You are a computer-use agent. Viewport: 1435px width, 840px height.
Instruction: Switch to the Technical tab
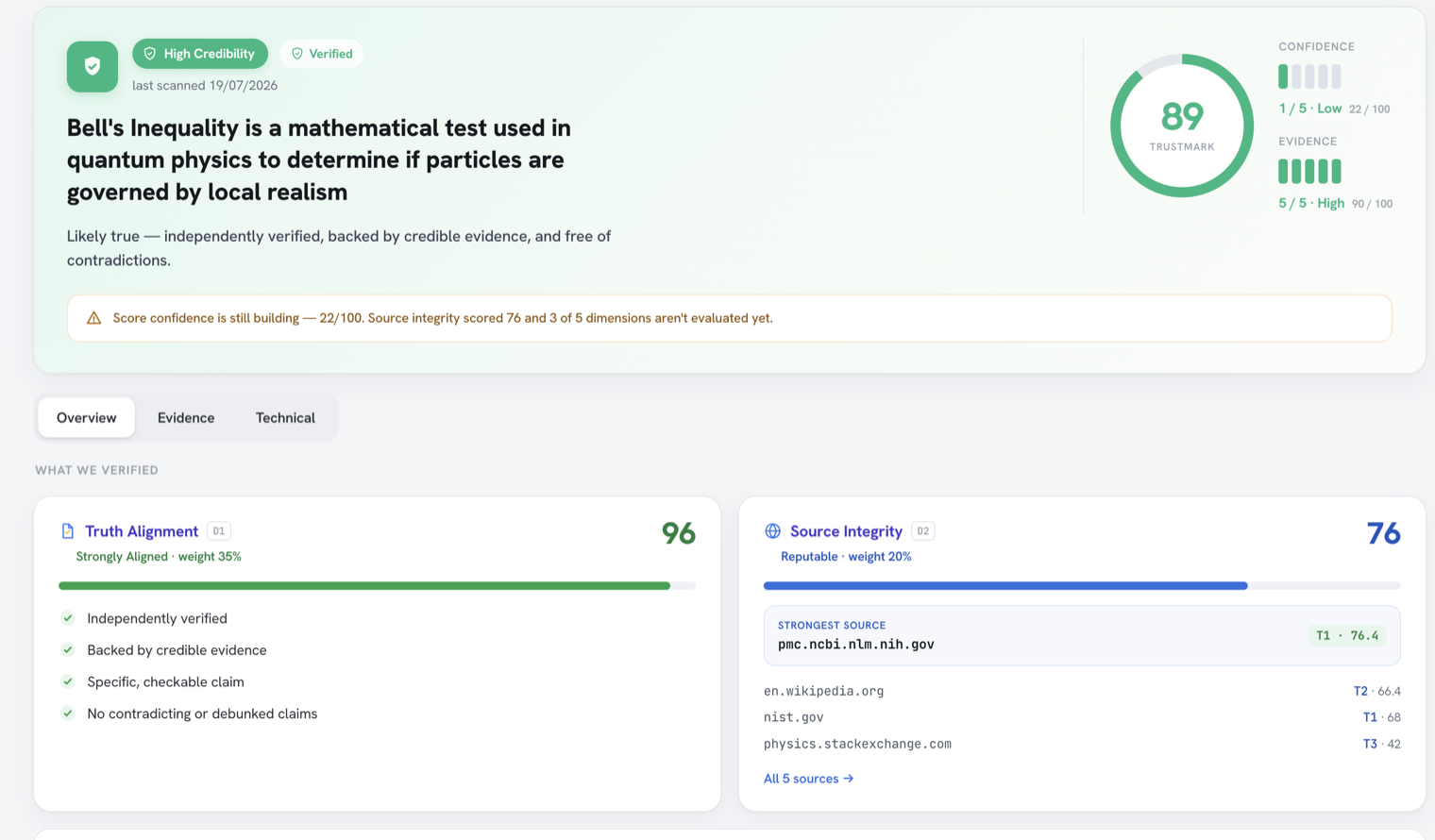pos(285,417)
